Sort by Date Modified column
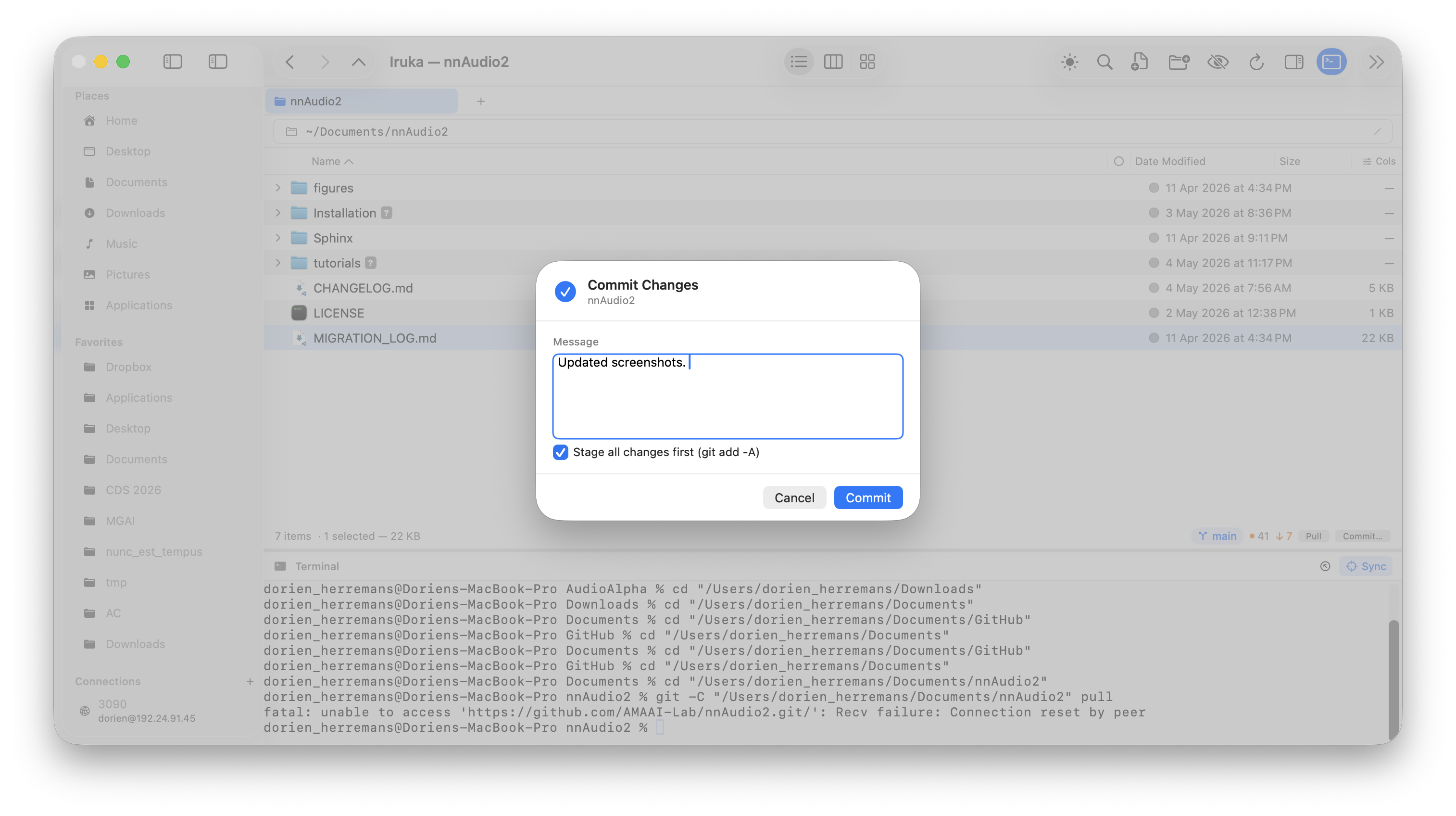Image resolution: width=1456 pixels, height=816 pixels. click(x=1170, y=161)
